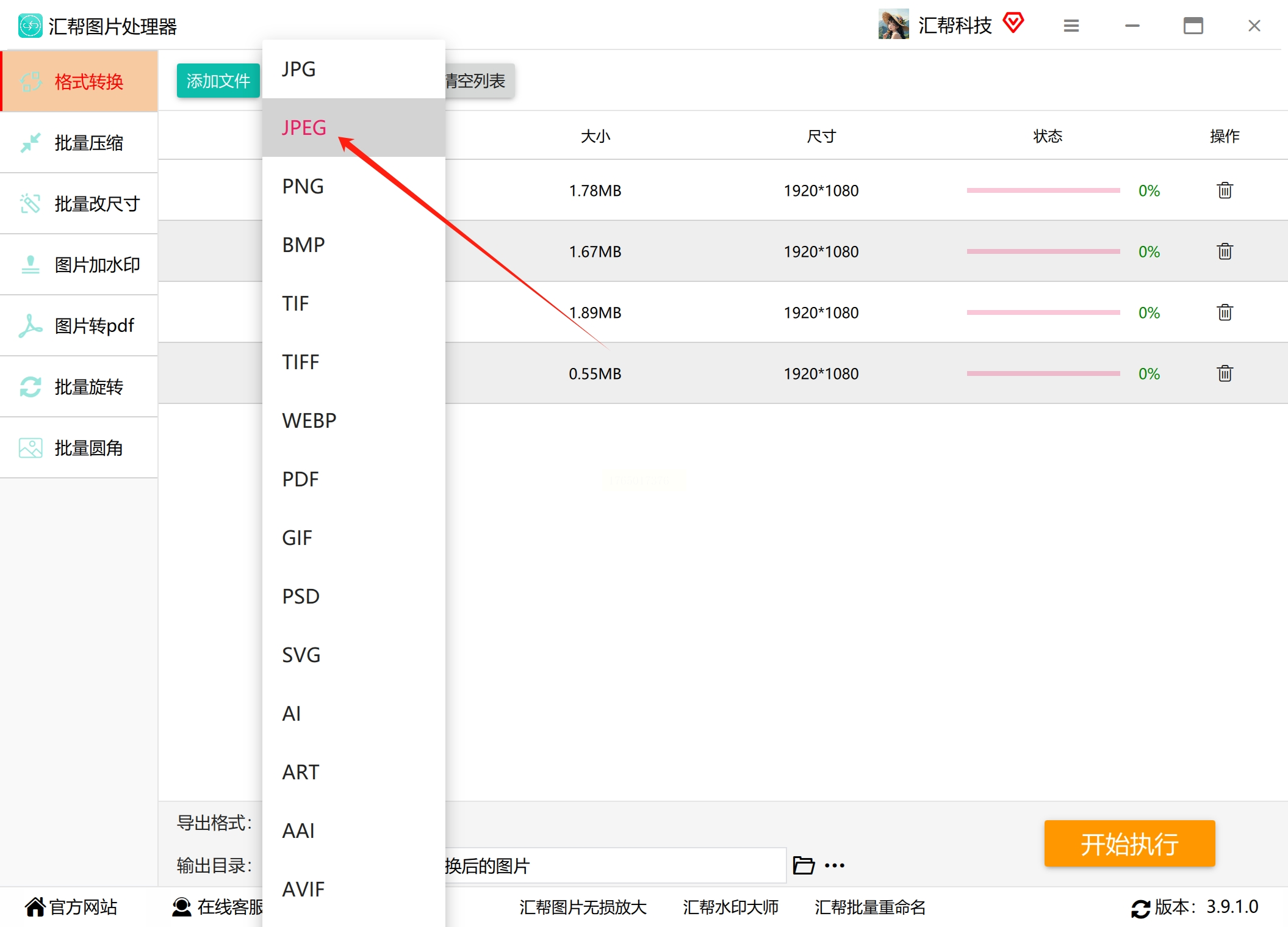1288x927 pixels.
Task: Choose PNG in the format list
Action: point(303,186)
